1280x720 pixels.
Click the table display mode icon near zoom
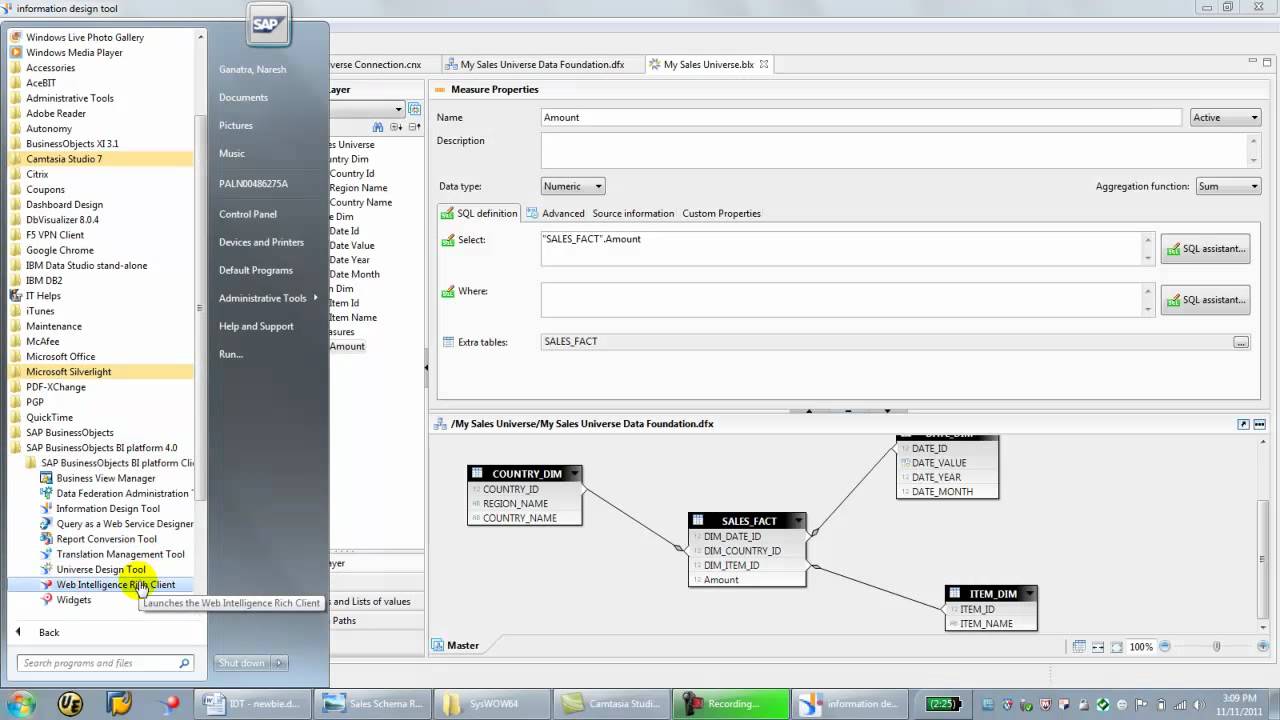point(1080,647)
